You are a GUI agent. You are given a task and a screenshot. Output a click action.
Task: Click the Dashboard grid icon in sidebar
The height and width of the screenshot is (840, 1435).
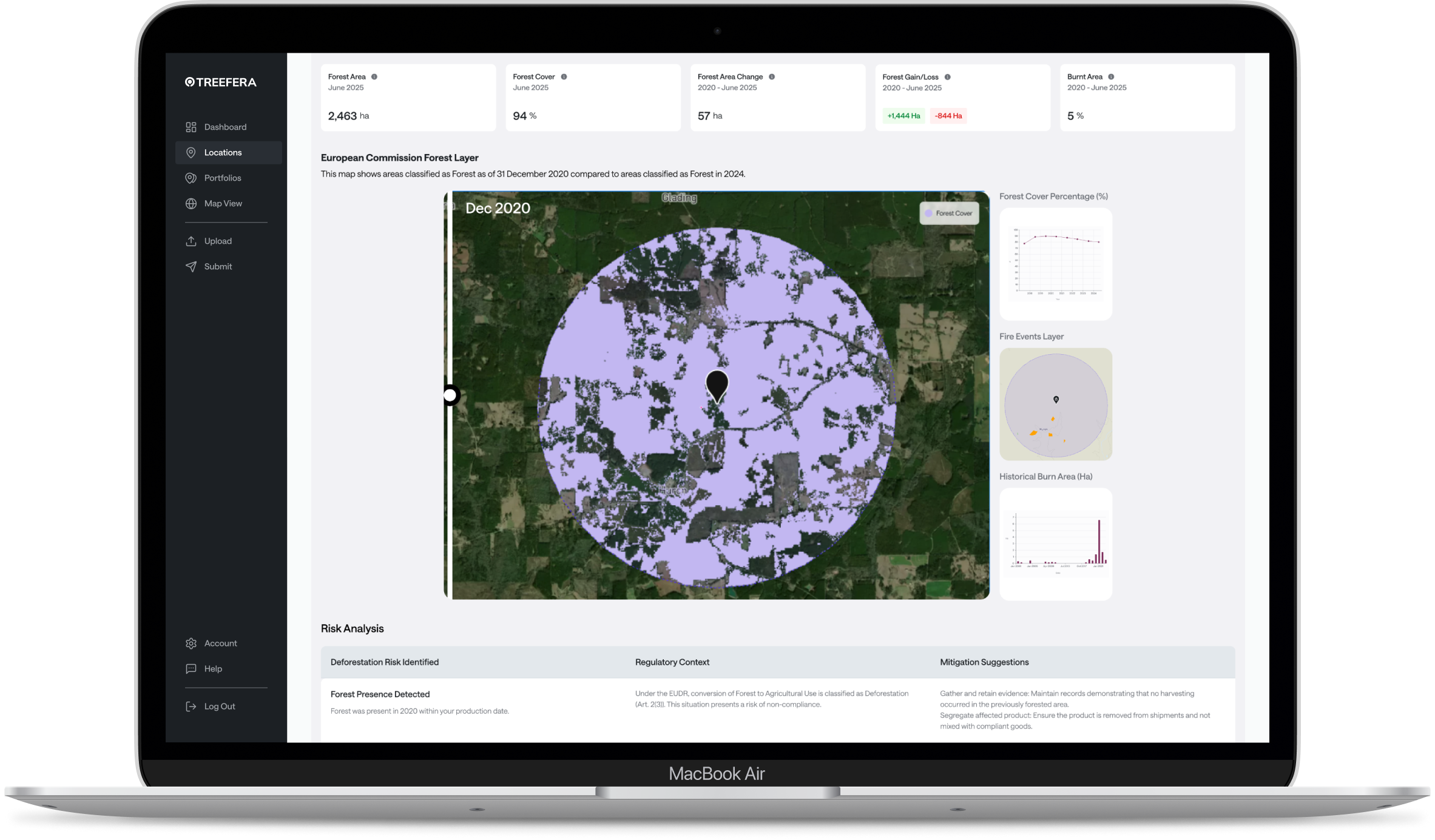(x=191, y=127)
